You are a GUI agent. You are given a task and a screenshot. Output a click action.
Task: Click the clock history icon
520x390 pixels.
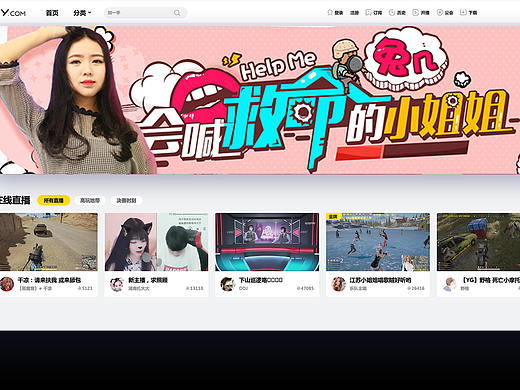tap(392, 12)
